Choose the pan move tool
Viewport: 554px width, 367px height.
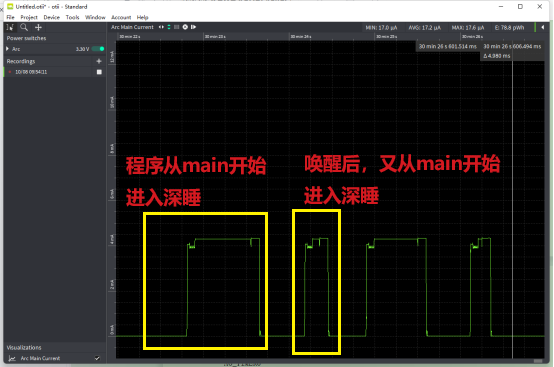pos(38,27)
